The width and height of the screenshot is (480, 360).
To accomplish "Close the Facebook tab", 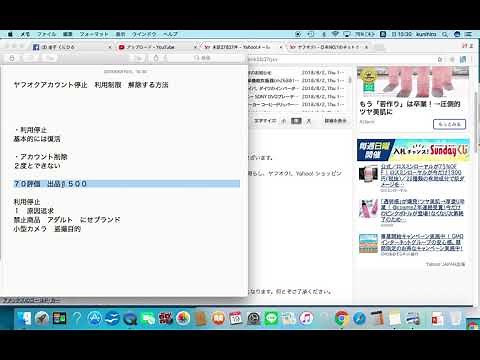I will pyautogui.click(x=110, y=47).
